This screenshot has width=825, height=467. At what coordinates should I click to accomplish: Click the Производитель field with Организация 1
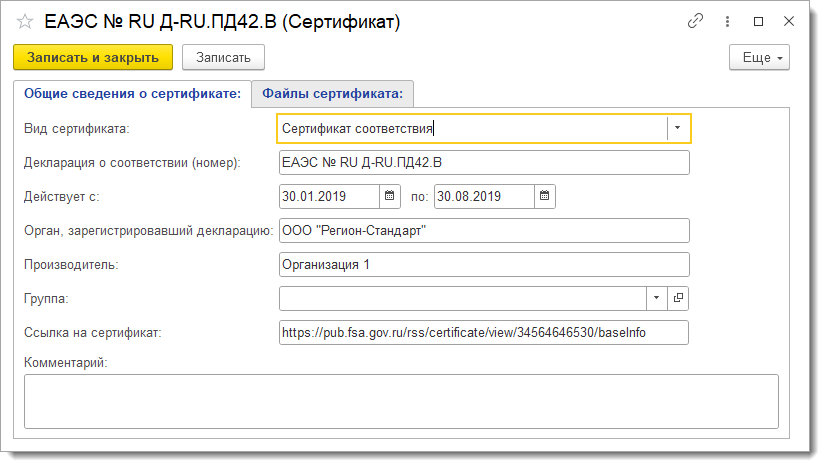point(484,265)
